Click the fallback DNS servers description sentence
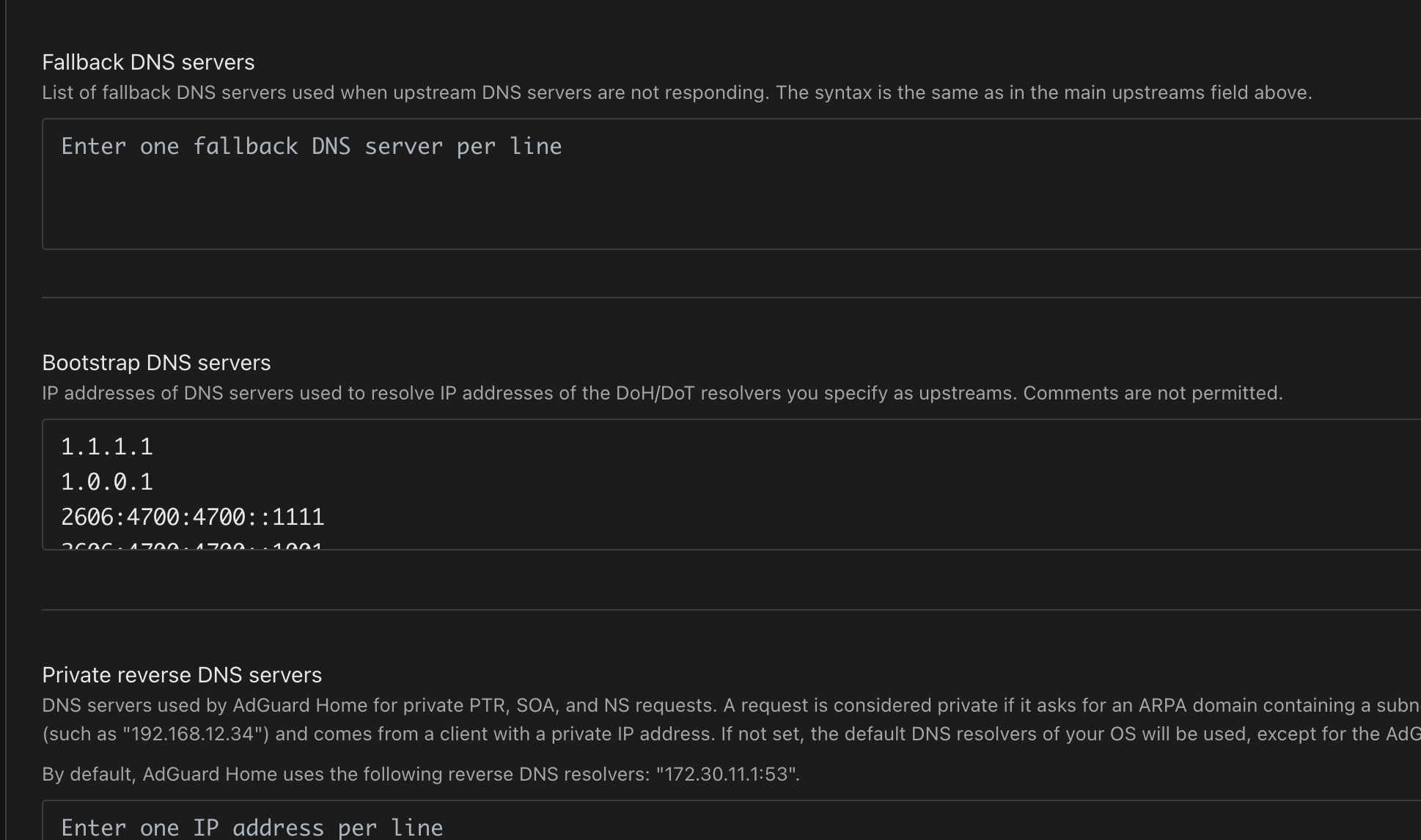 click(677, 93)
